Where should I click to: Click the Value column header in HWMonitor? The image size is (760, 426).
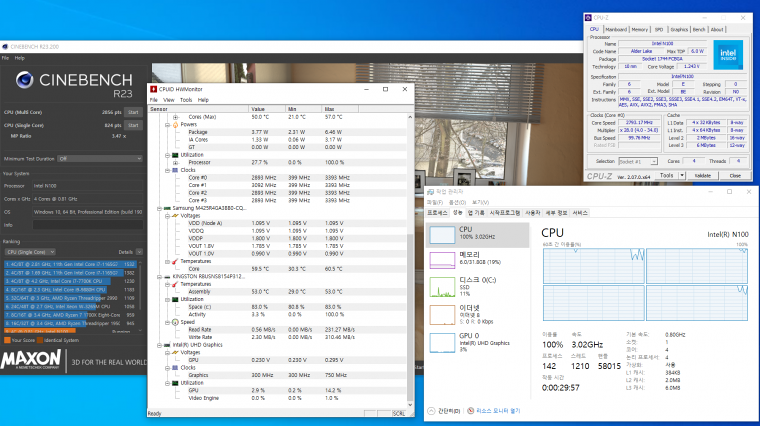pyautogui.click(x=267, y=109)
